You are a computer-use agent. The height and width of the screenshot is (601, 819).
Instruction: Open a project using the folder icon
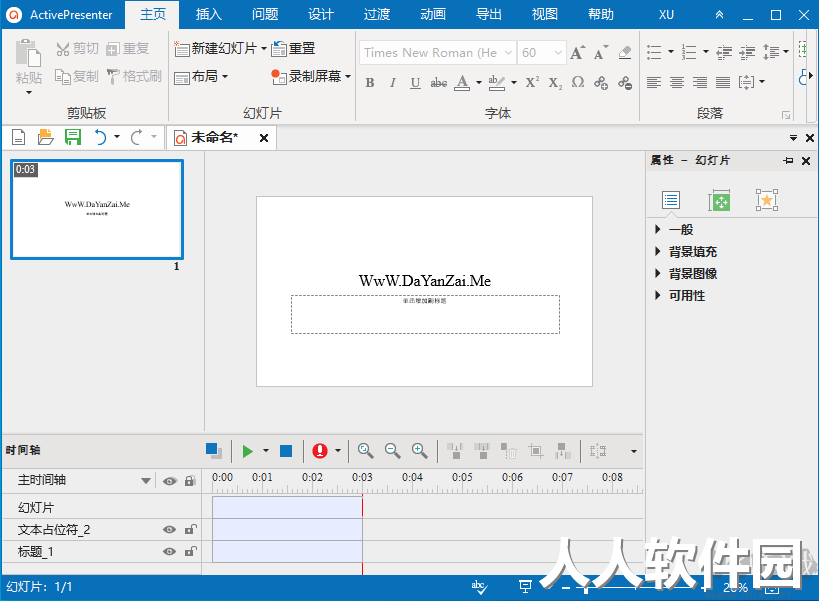pyautogui.click(x=45, y=137)
